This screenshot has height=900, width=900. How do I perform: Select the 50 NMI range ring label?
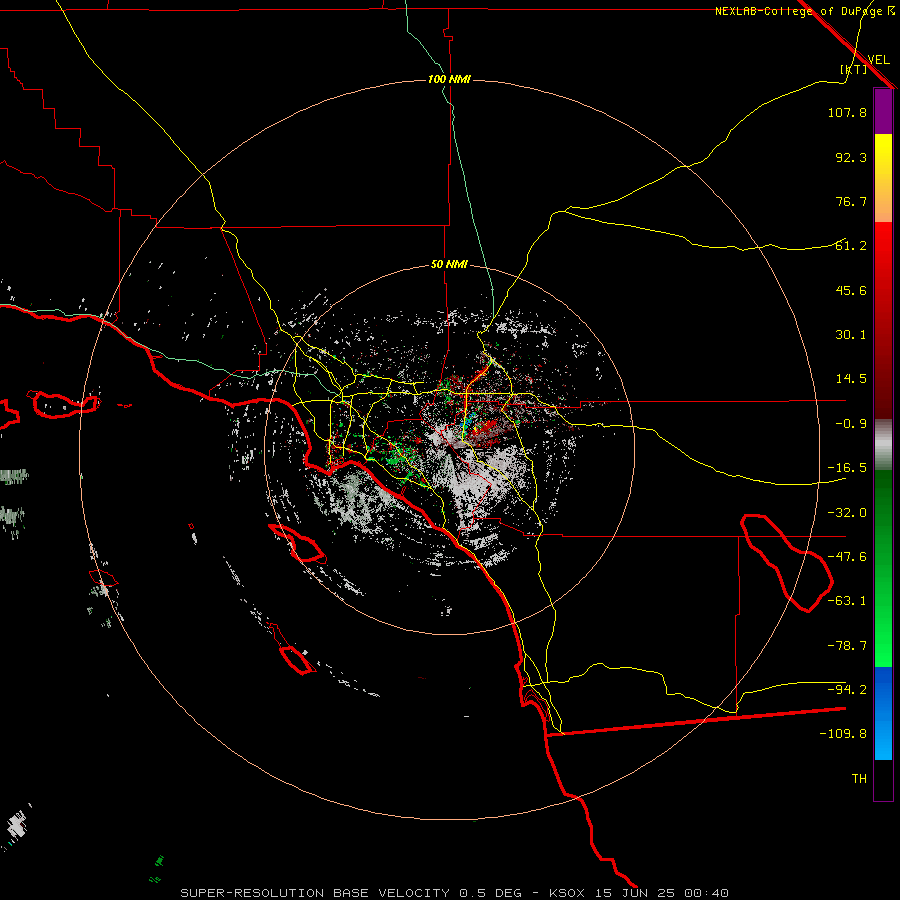click(449, 265)
